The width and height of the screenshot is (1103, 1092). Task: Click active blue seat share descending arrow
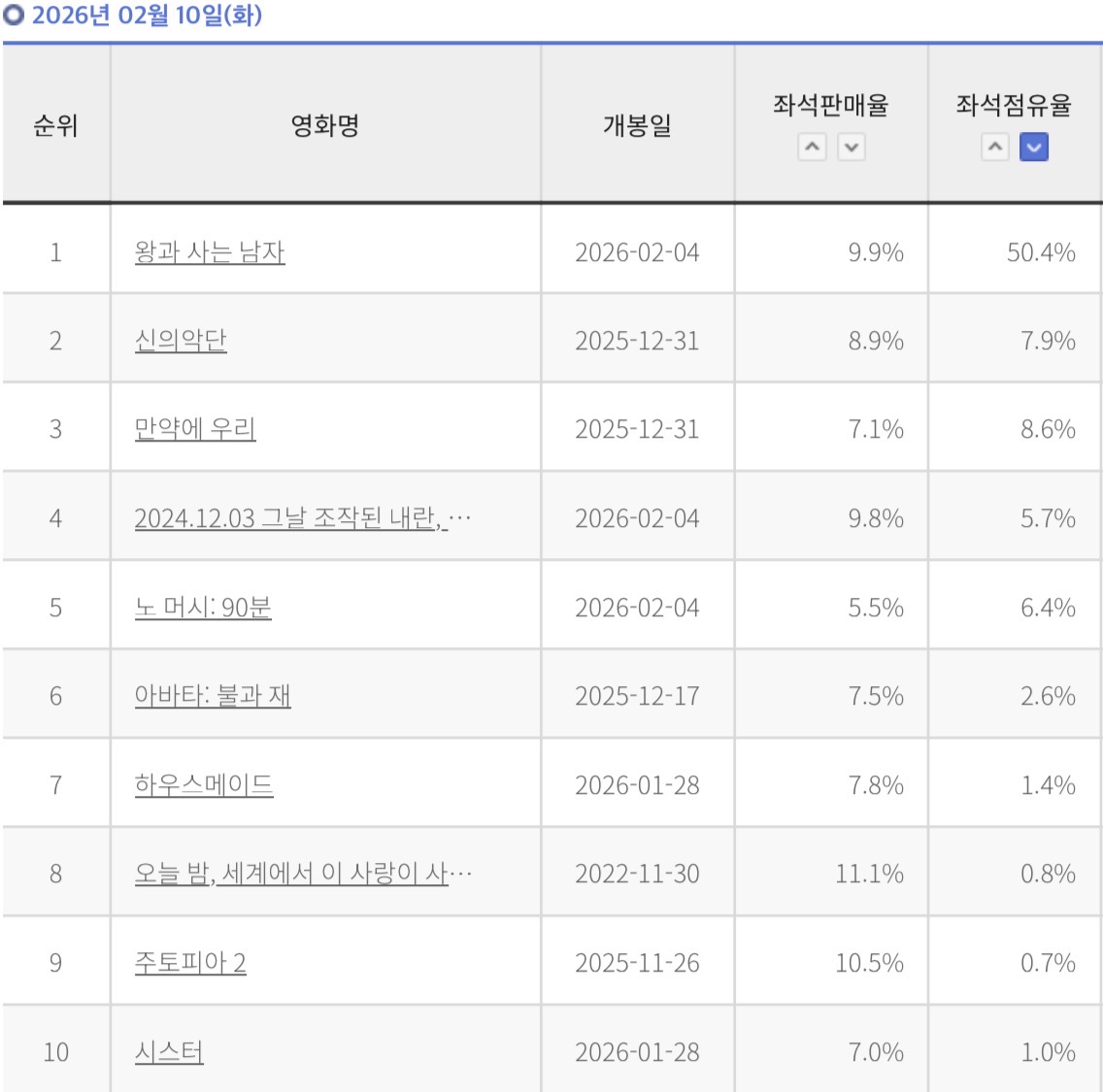click(1034, 148)
